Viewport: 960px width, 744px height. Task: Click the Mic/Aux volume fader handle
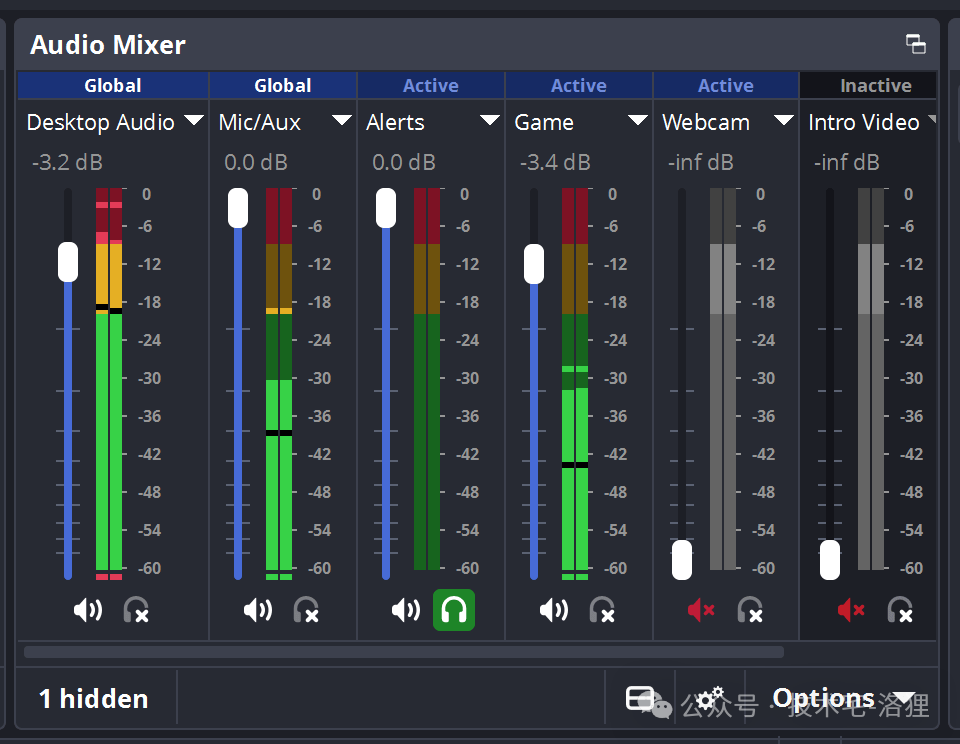coord(238,208)
